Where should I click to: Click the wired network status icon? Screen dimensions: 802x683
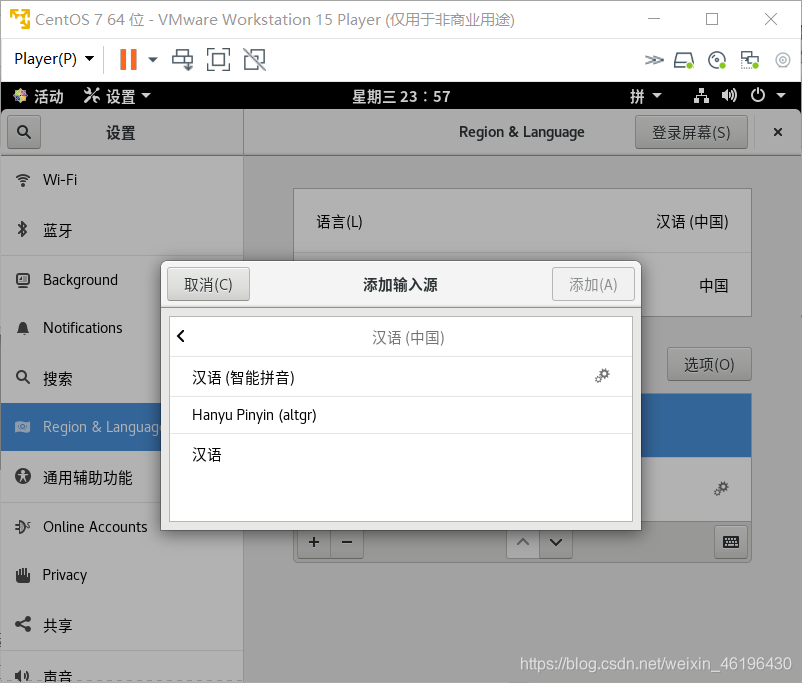[701, 96]
